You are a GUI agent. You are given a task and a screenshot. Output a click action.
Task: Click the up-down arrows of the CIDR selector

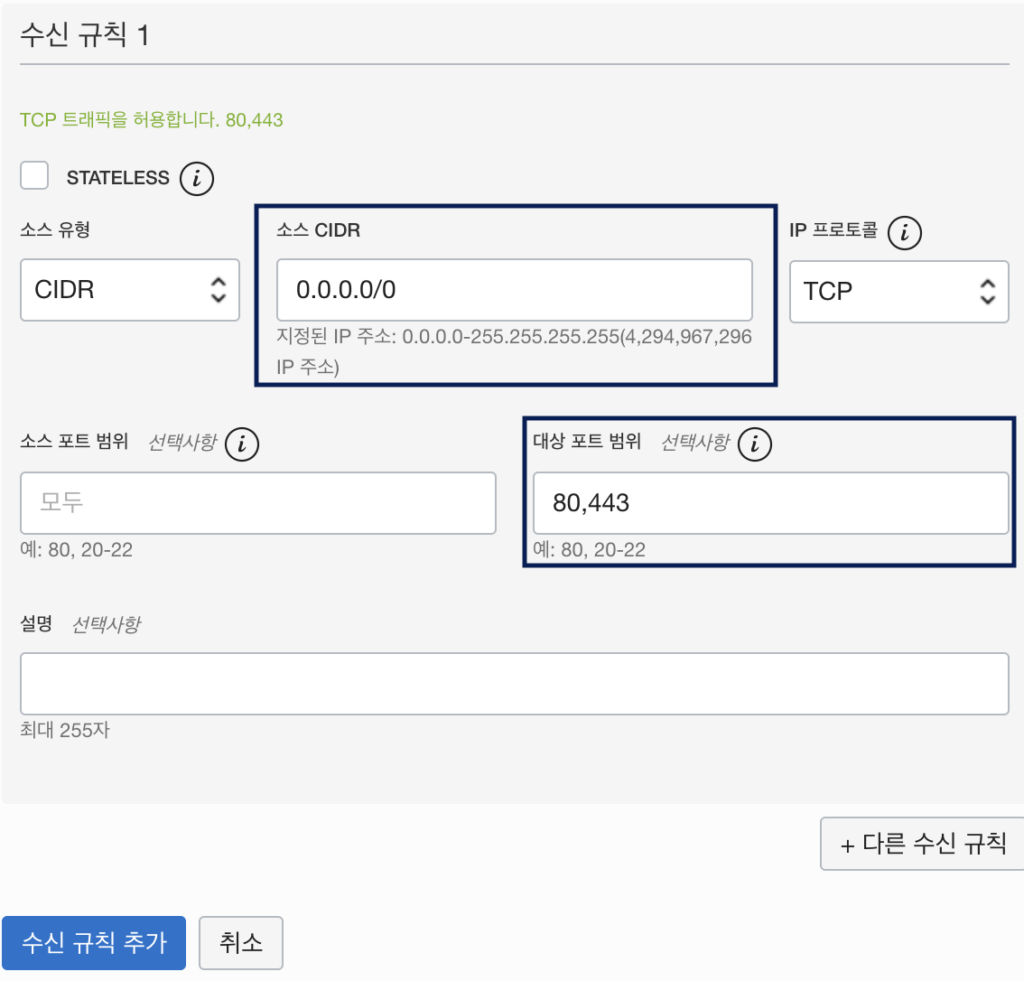coord(218,290)
